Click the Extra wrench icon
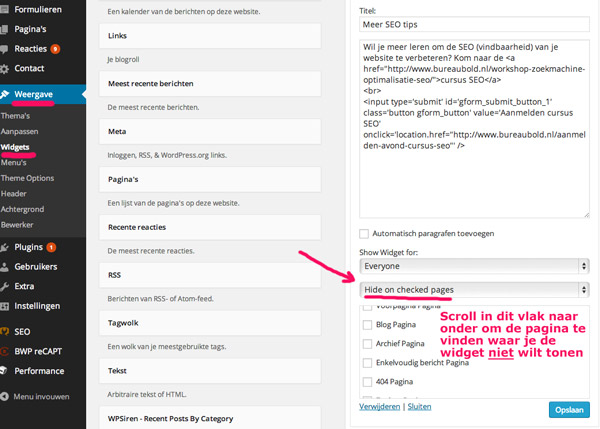The image size is (600, 429). click(x=4, y=286)
